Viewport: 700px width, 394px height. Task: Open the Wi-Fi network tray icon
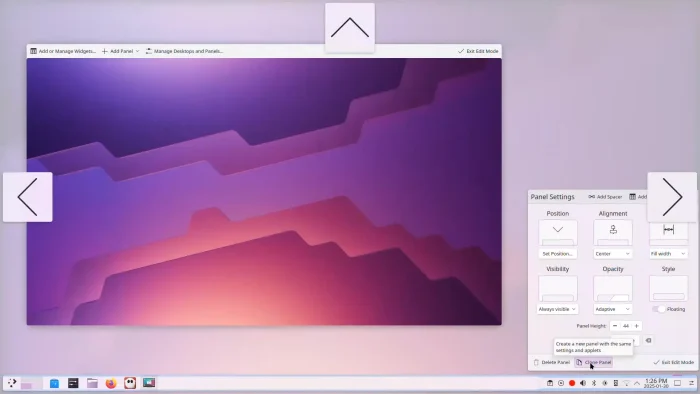626,383
